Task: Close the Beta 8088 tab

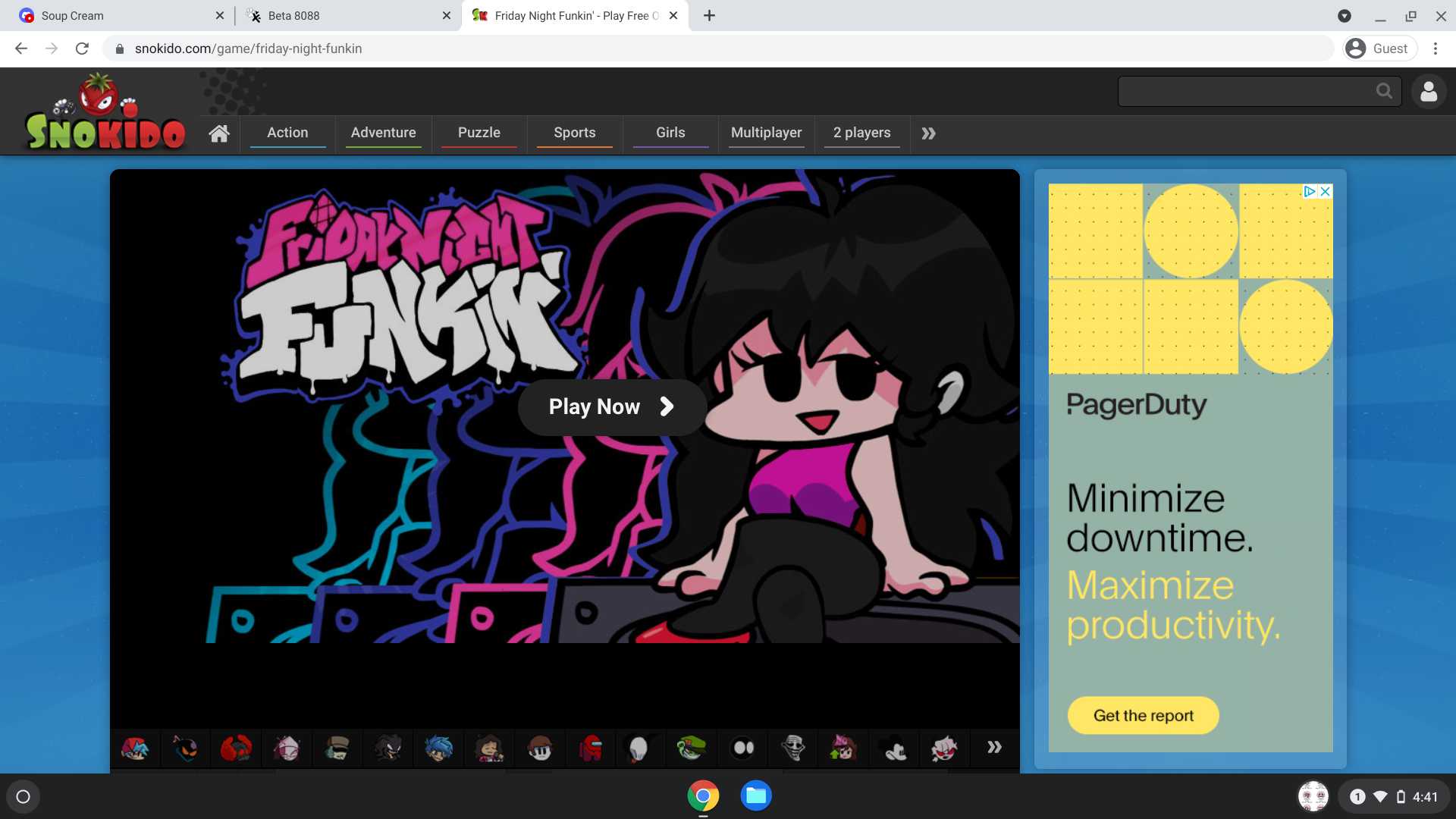Action: [446, 15]
